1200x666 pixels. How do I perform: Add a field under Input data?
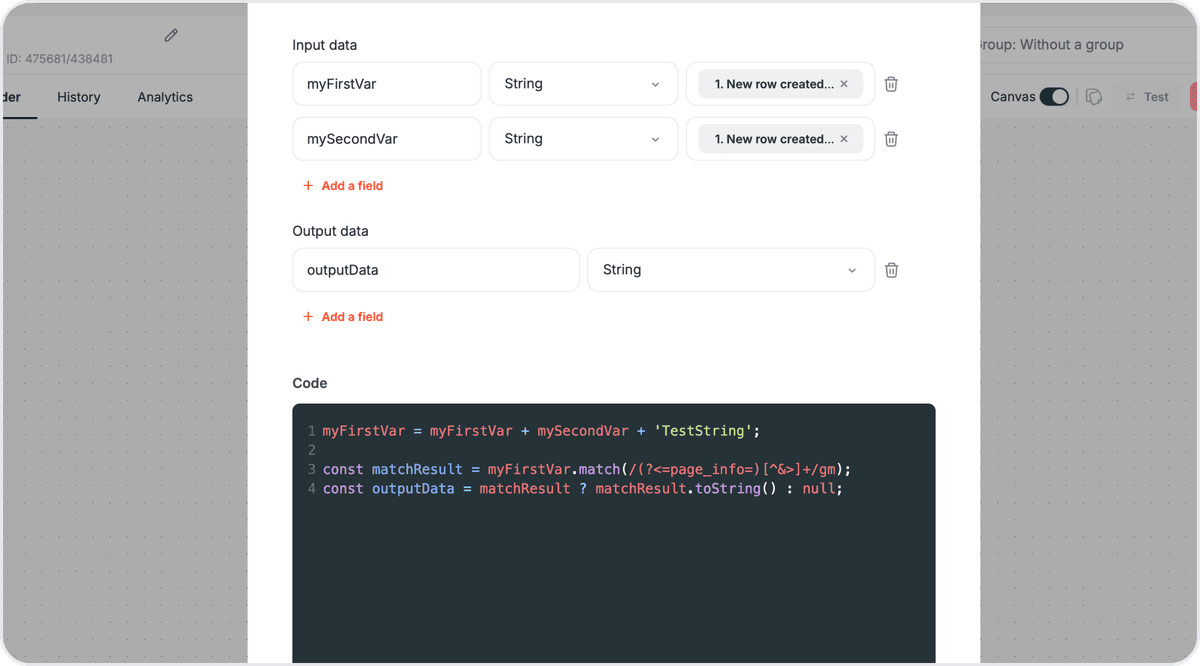pos(343,186)
